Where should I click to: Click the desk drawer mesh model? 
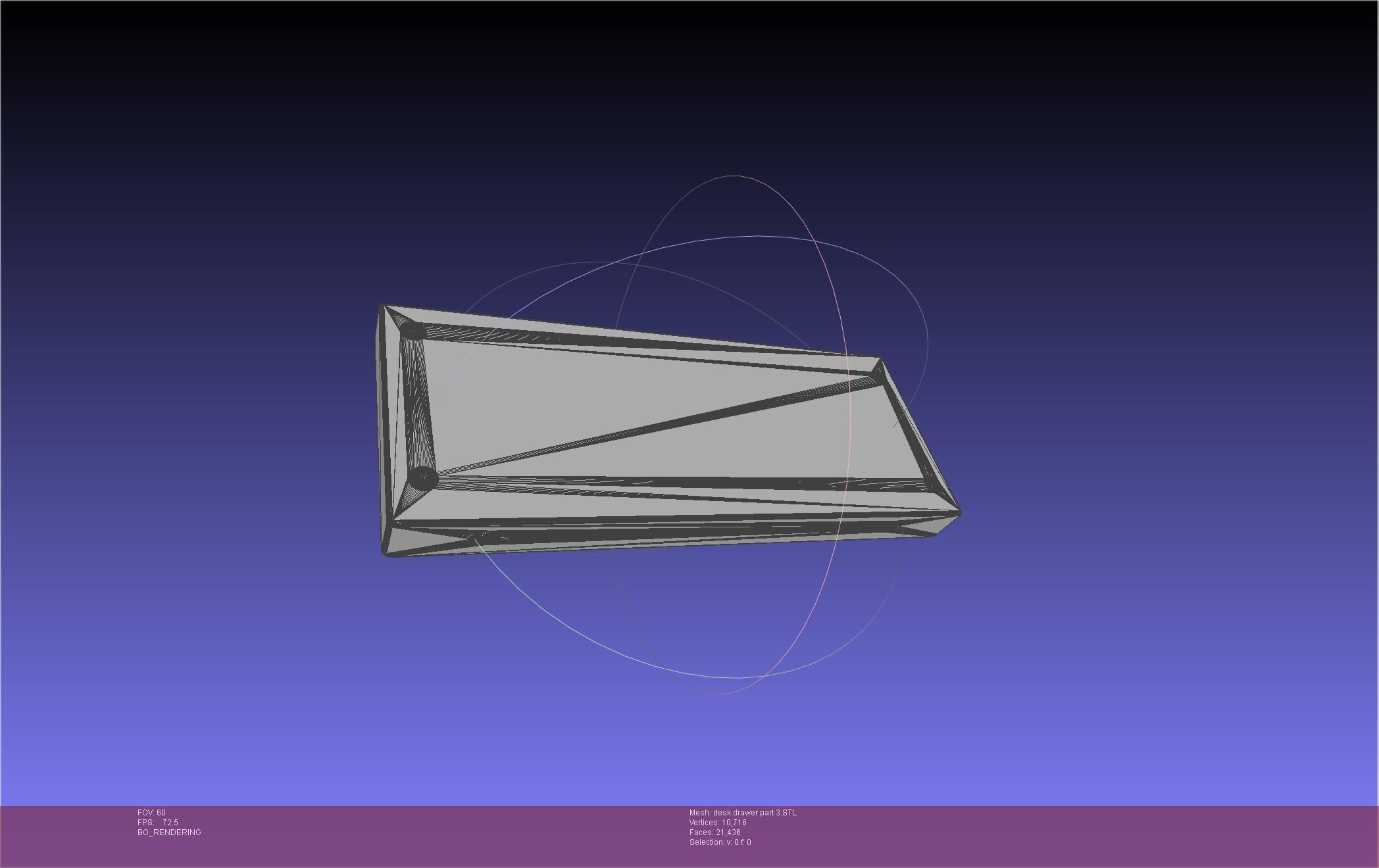click(x=668, y=431)
